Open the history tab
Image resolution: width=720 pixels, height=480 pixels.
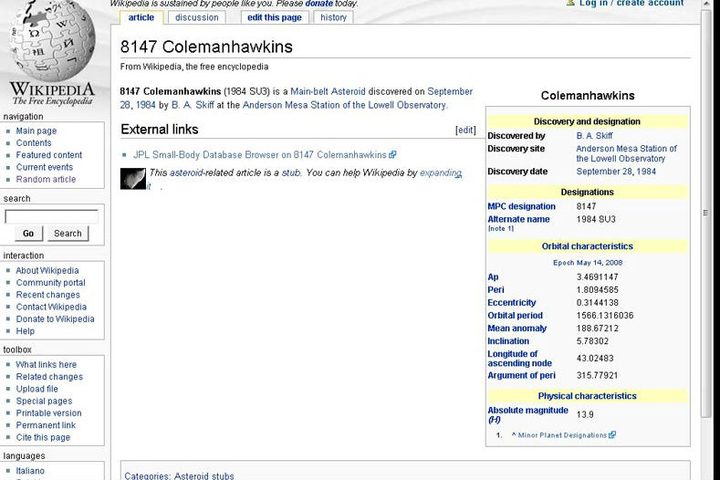point(333,17)
